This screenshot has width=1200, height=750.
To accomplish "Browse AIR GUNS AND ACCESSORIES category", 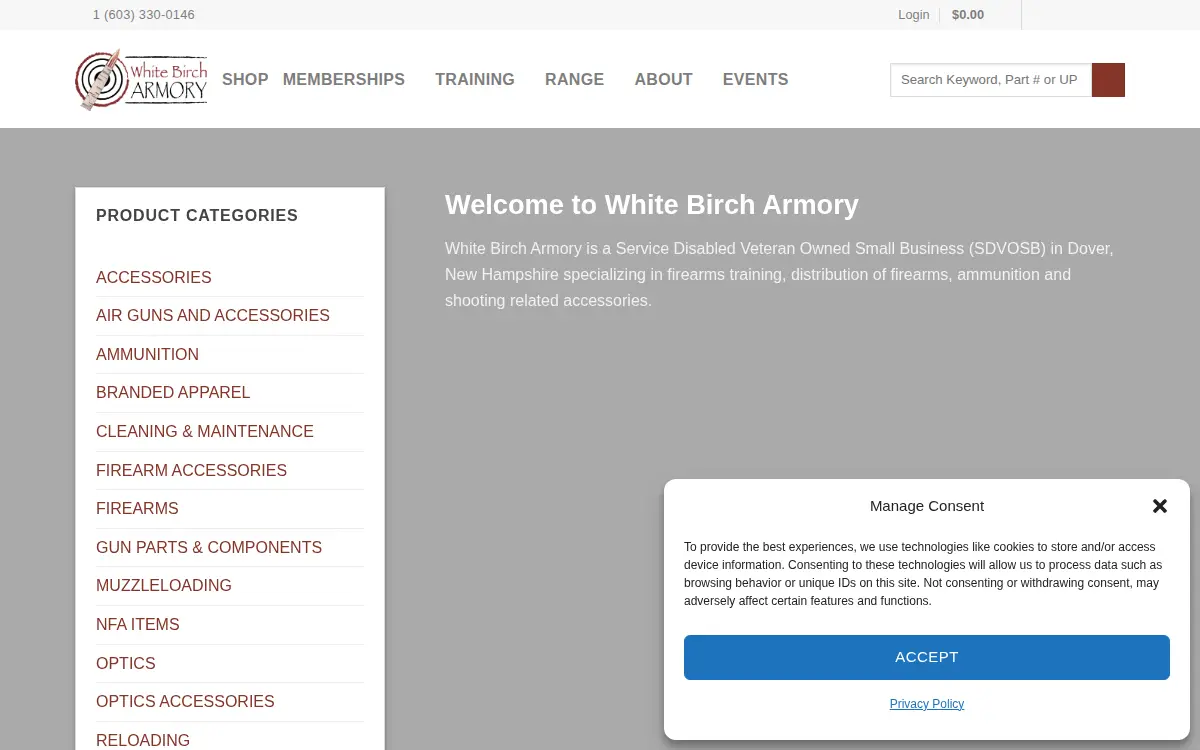I will coord(213,315).
